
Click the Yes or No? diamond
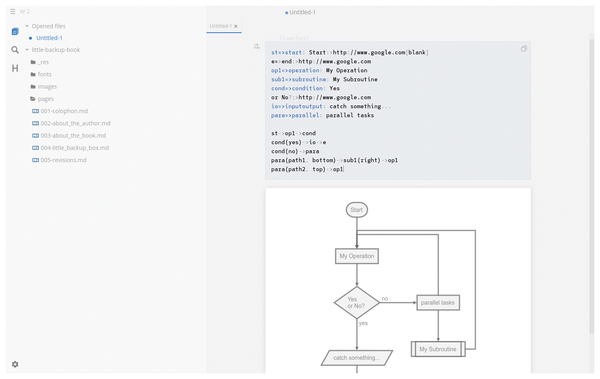(x=357, y=302)
